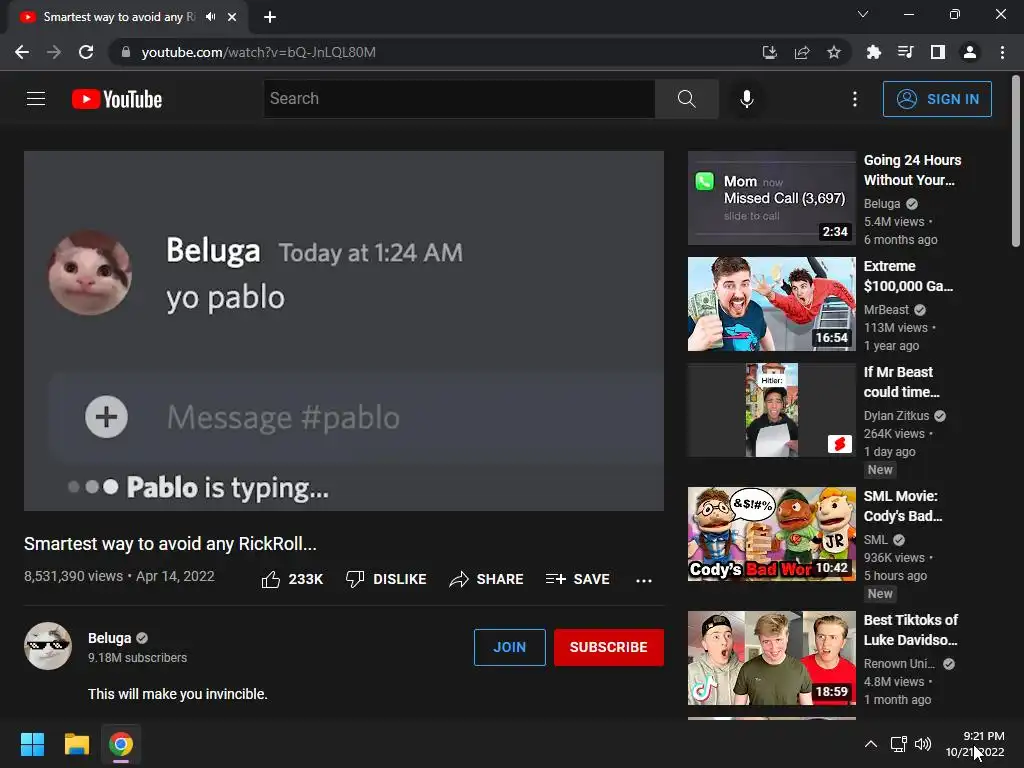Screen dimensions: 1024x768
Task: Open Windows Start menu
Action: (x=32, y=744)
